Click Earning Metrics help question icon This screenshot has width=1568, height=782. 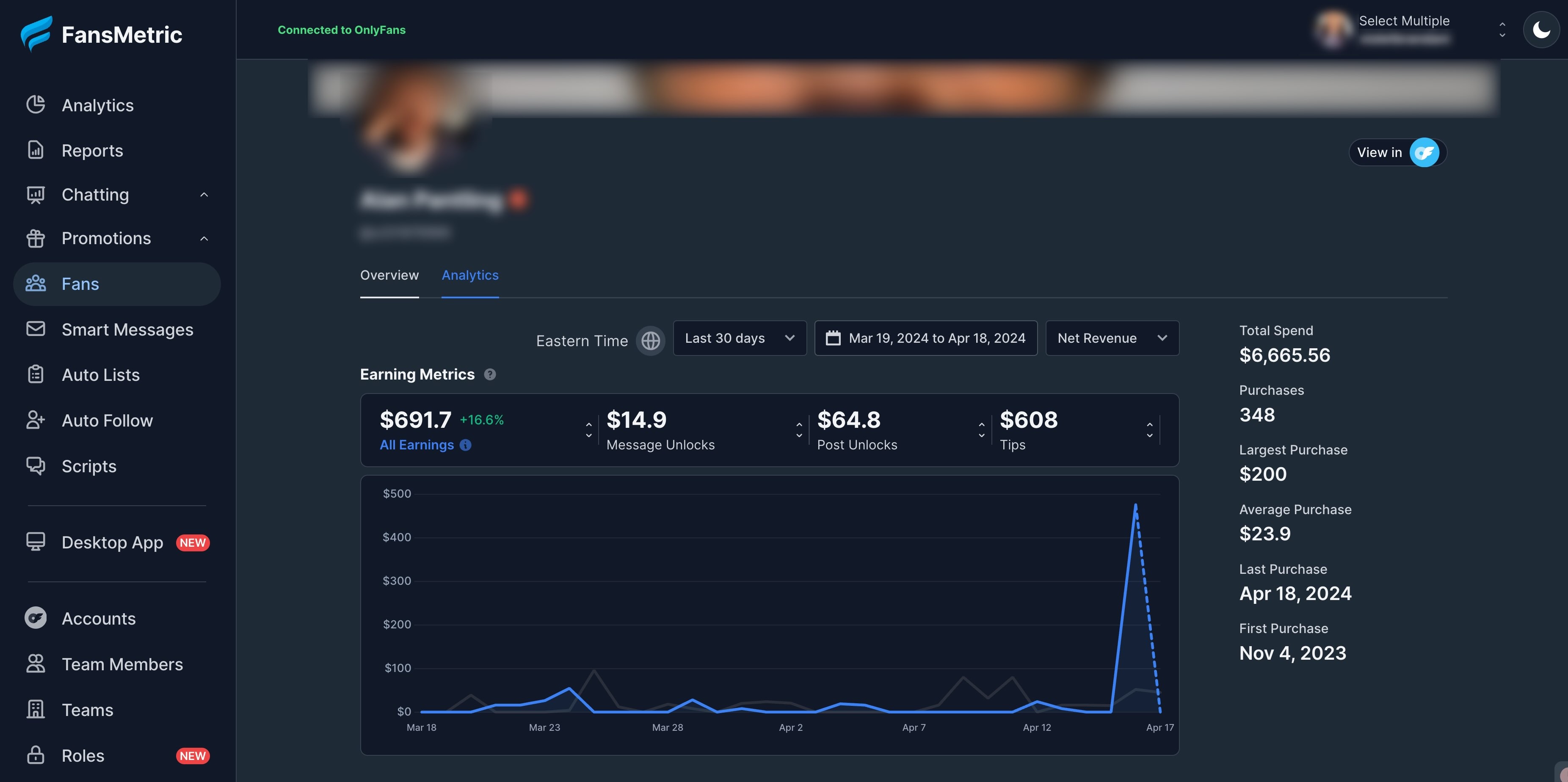click(489, 374)
